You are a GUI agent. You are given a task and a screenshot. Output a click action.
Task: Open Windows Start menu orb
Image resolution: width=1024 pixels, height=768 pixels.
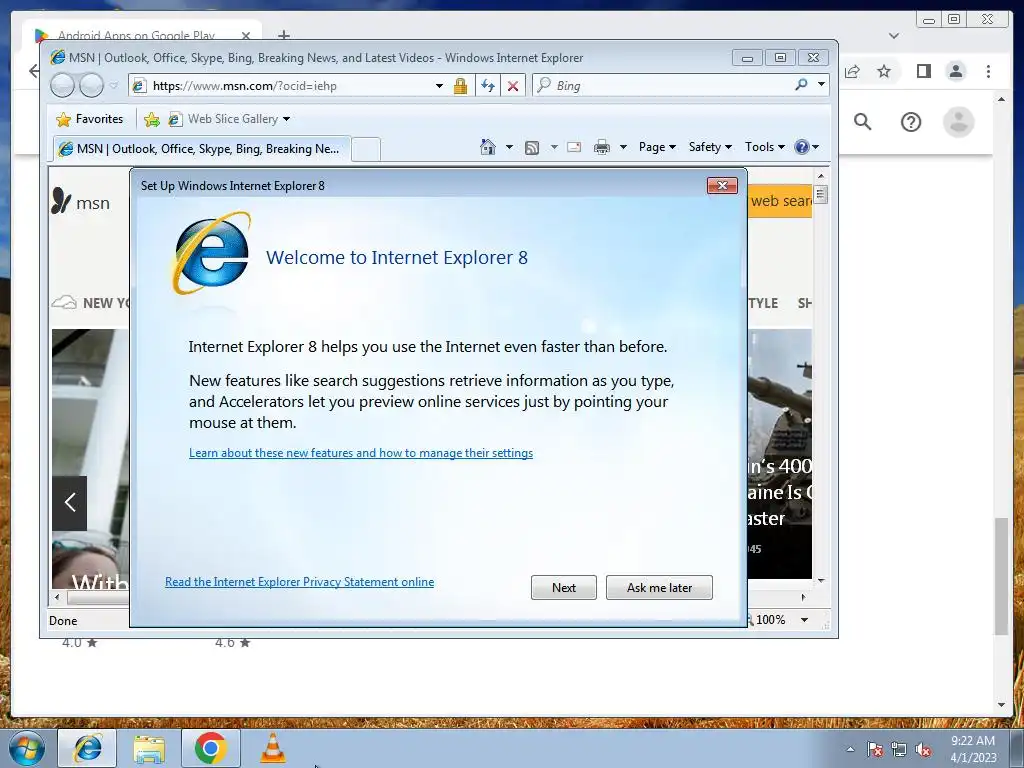point(27,748)
